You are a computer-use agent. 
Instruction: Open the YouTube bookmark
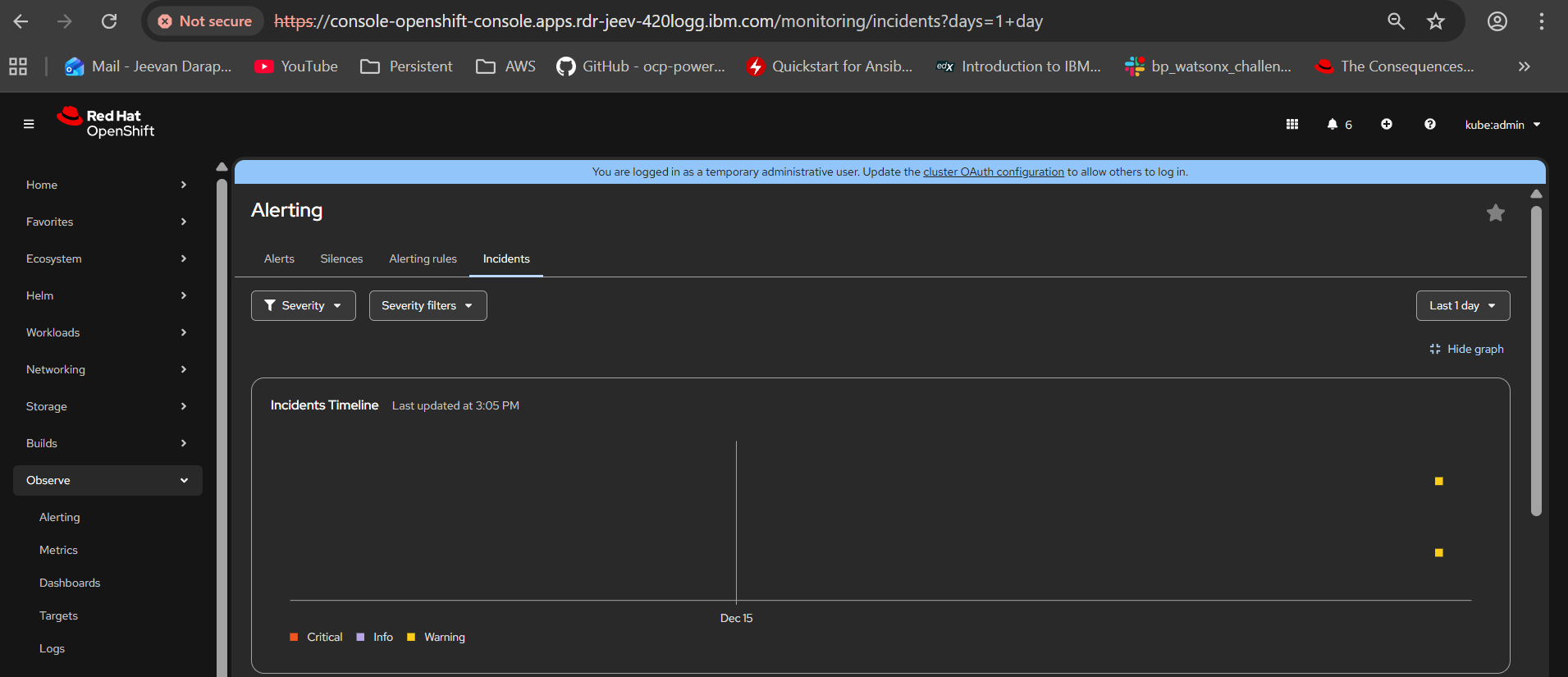pyautogui.click(x=296, y=66)
